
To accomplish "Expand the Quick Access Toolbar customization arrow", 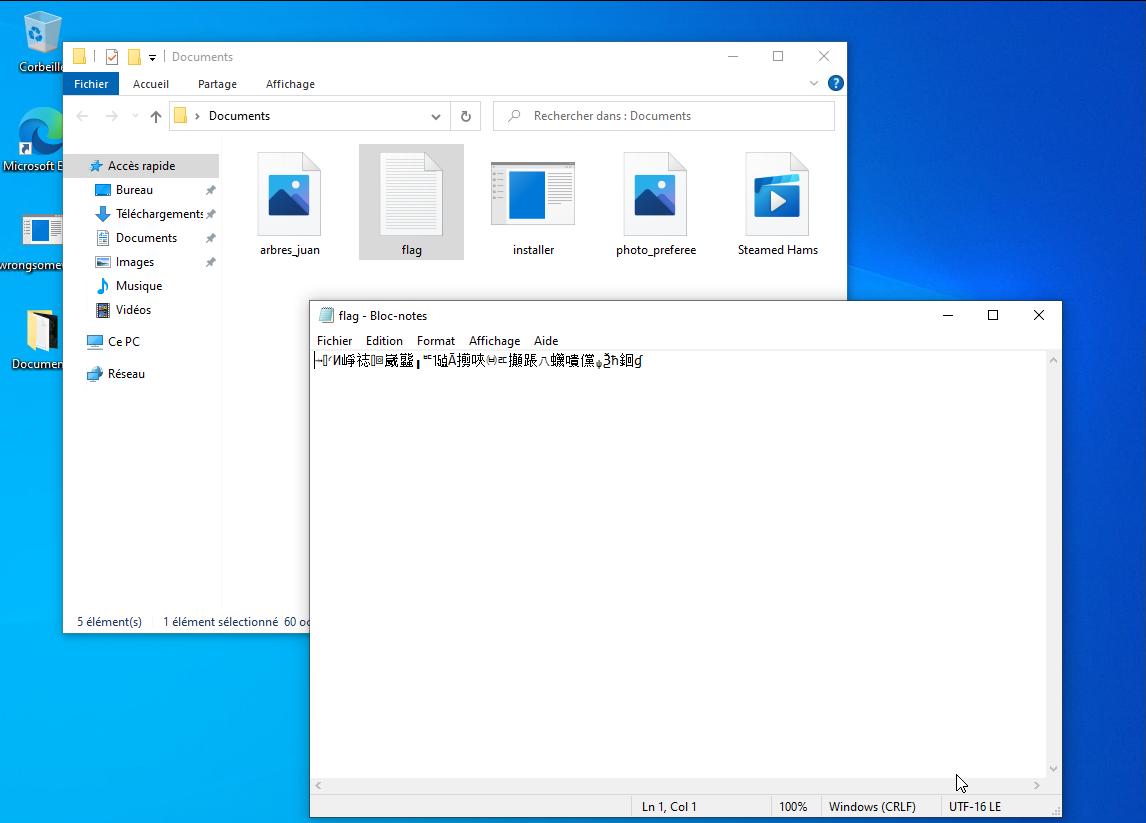I will pos(152,57).
